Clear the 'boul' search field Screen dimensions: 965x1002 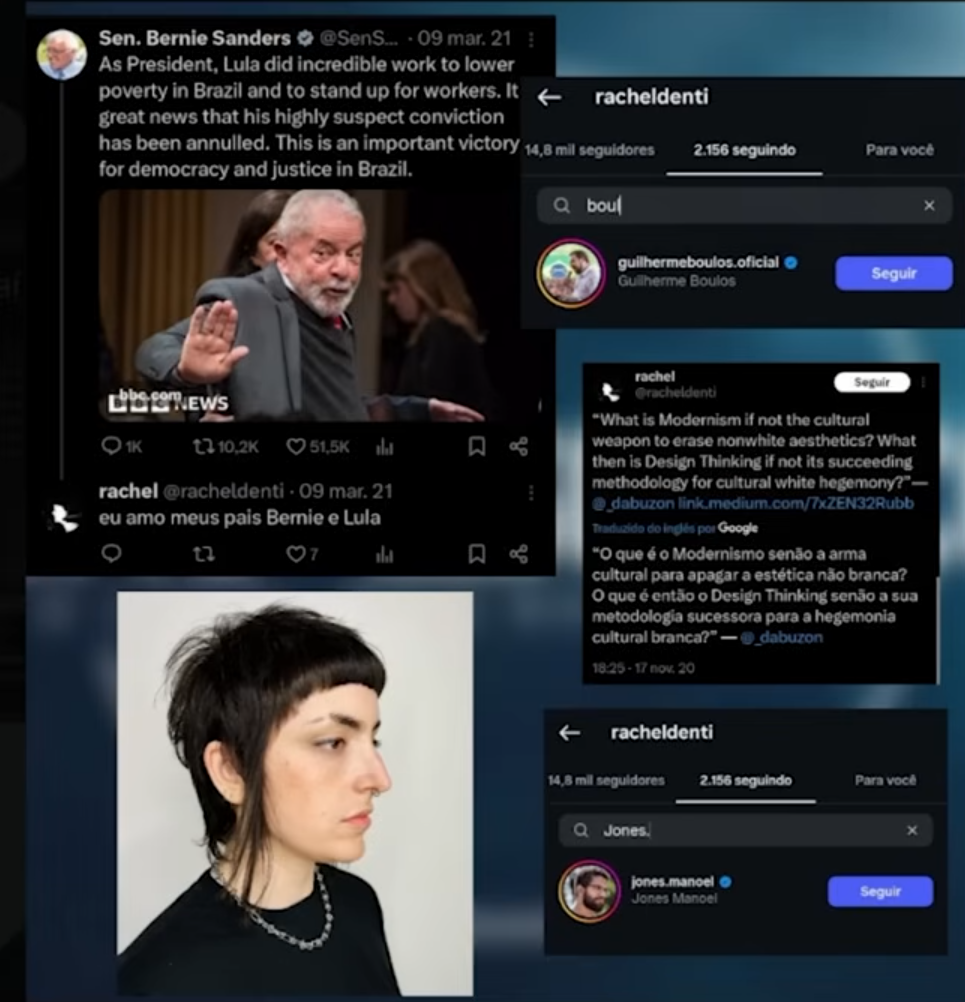pos(929,205)
